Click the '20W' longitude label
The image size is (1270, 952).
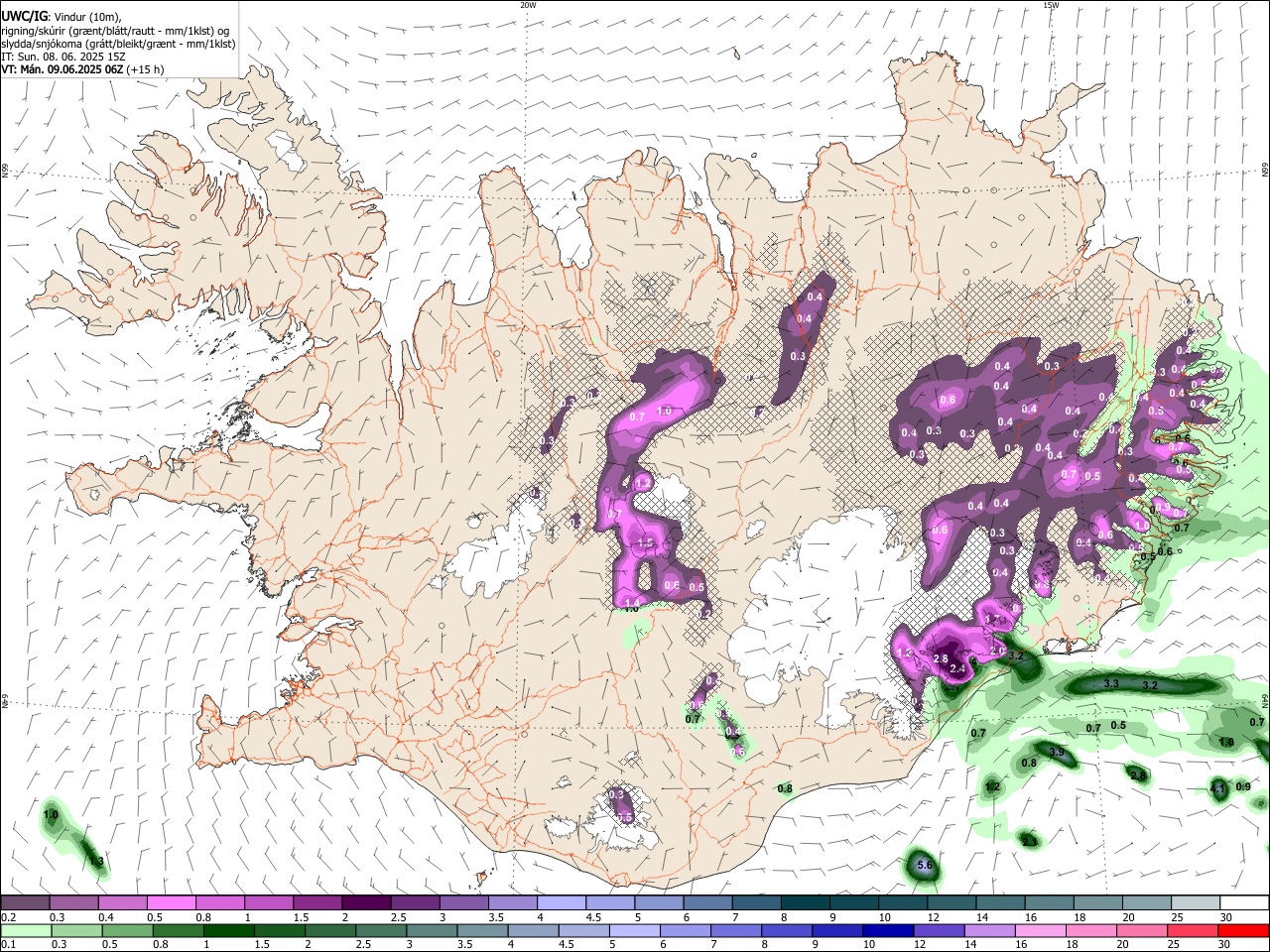pyautogui.click(x=529, y=5)
